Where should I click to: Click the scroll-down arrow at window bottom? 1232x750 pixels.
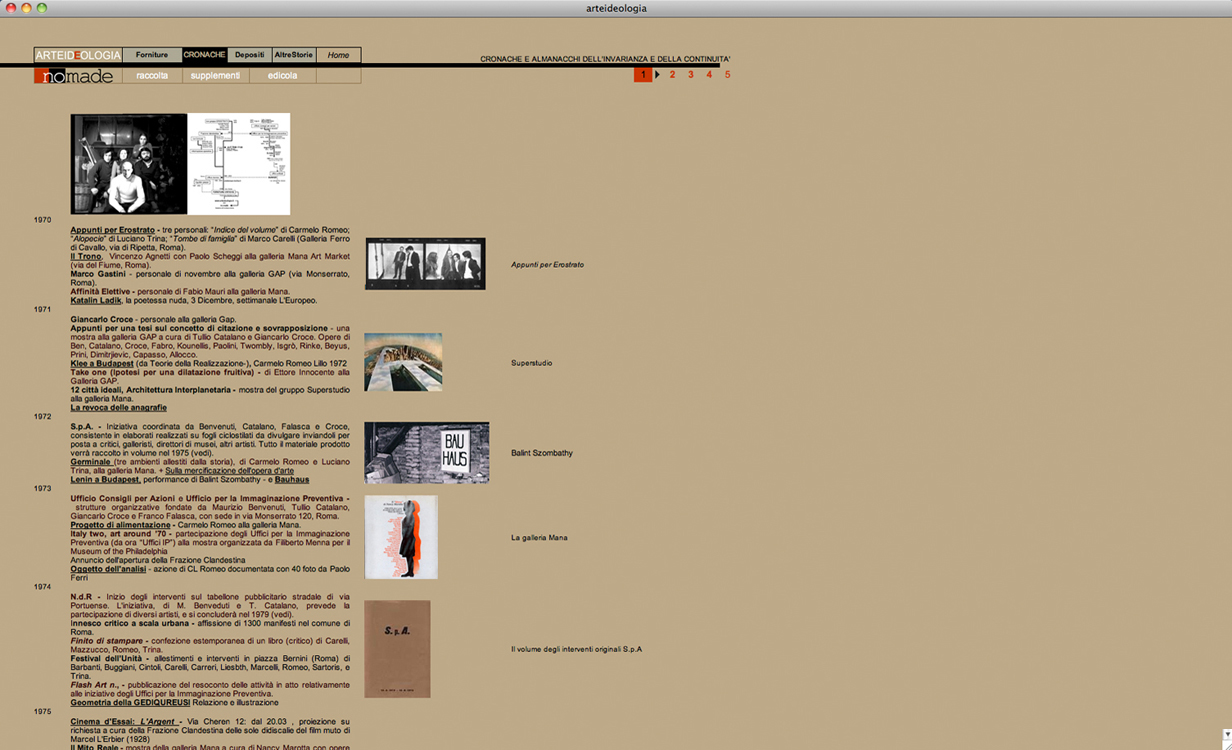pyautogui.click(x=1226, y=735)
